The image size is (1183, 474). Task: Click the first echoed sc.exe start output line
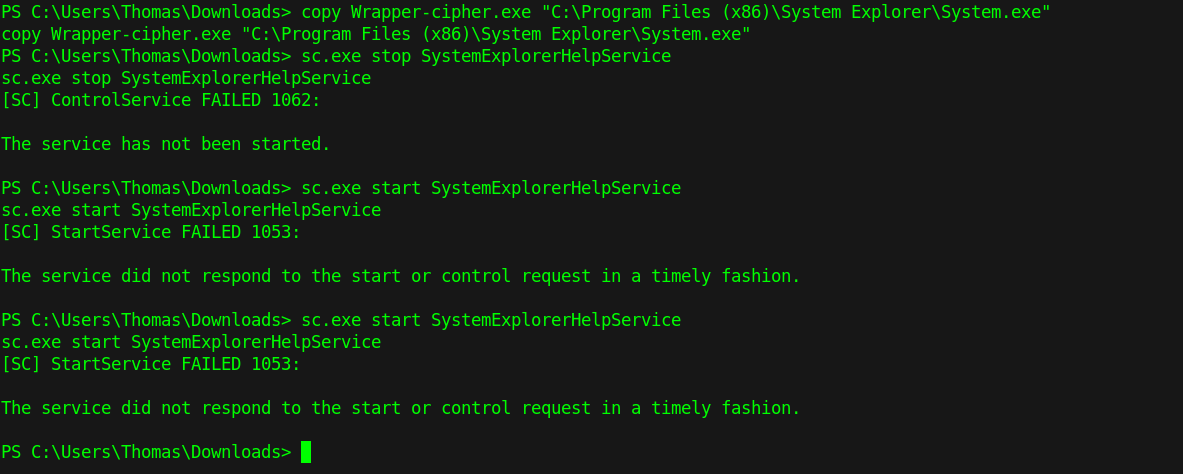pyautogui.click(x=191, y=210)
